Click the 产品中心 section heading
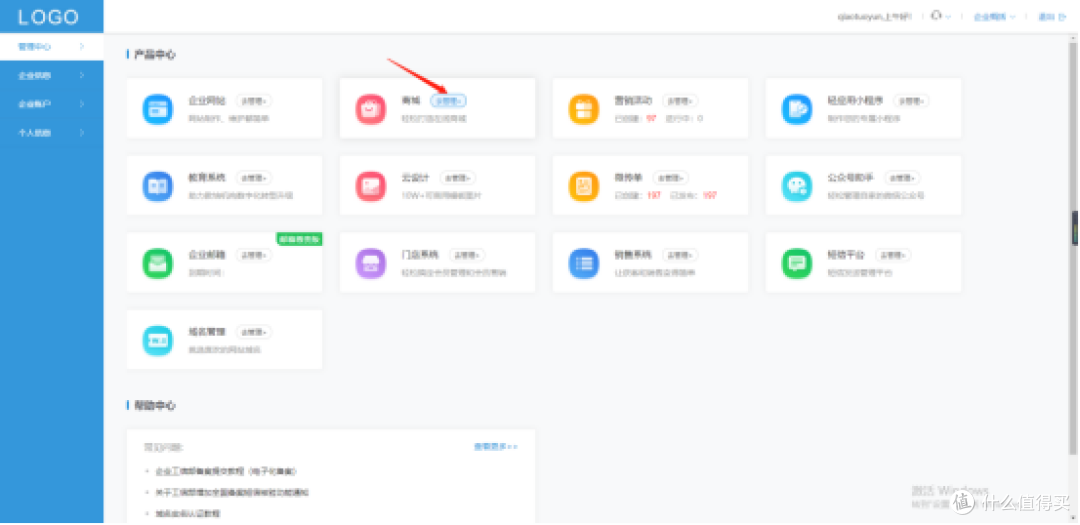 [x=154, y=54]
